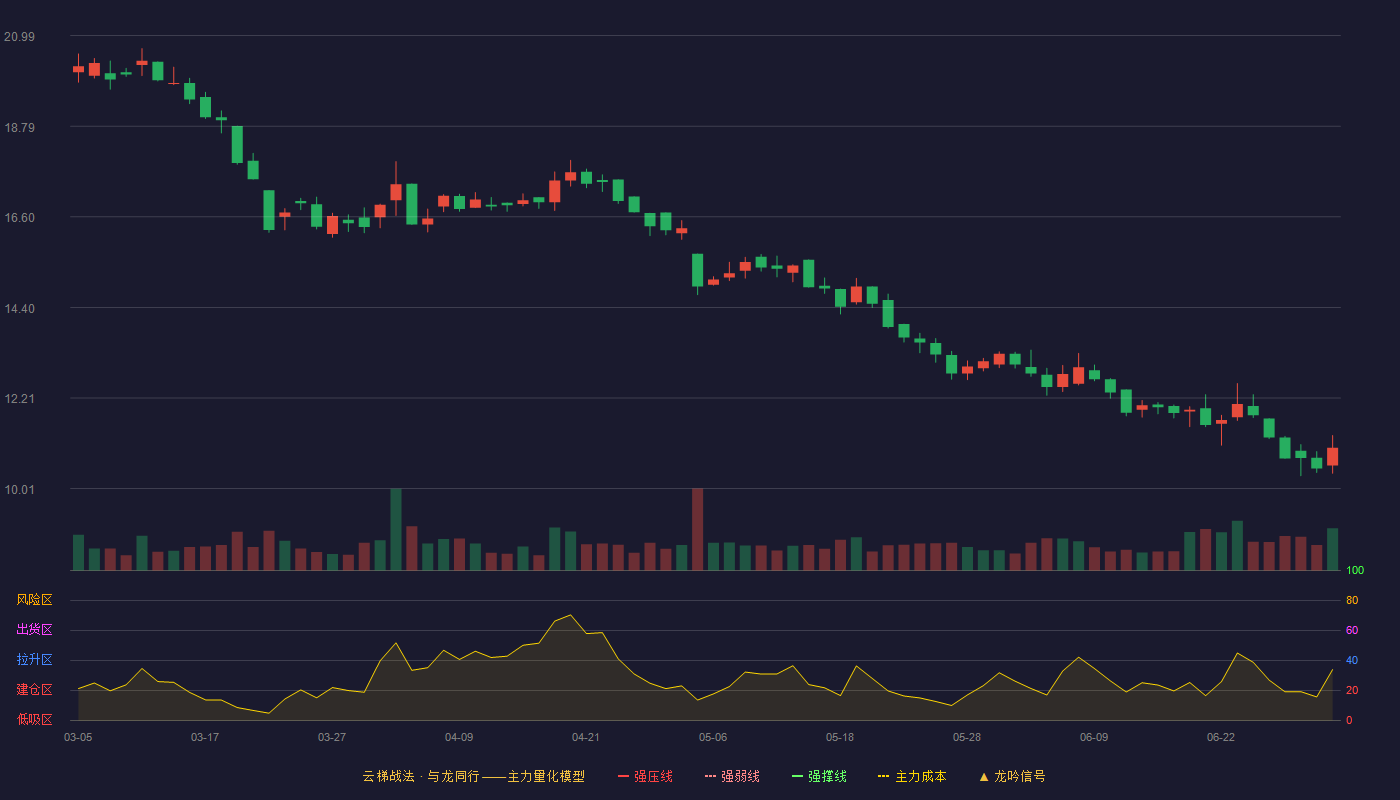
Task: Click the 05-18 date axis label
Action: (840, 737)
